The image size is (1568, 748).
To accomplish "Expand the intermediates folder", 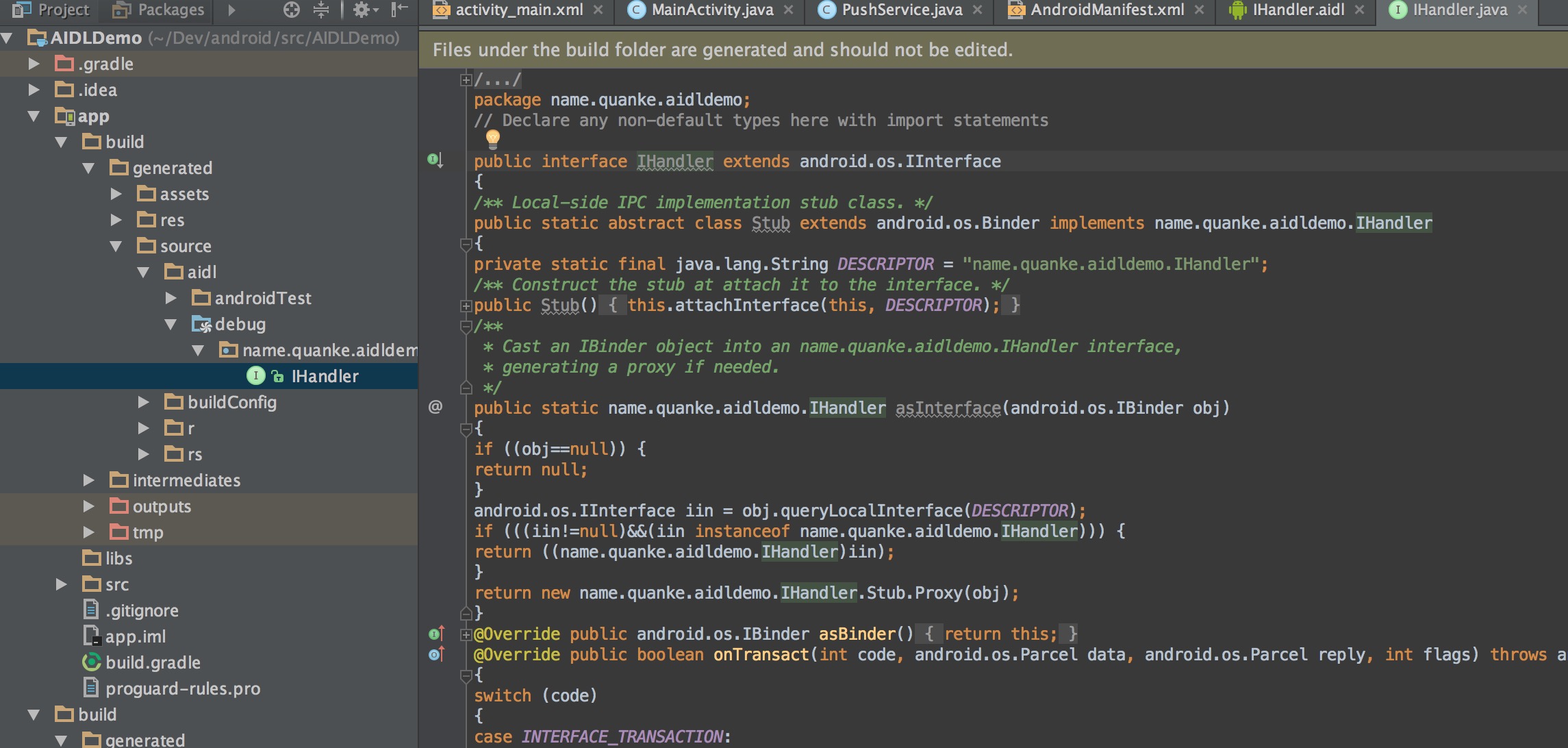I will click(x=88, y=480).
